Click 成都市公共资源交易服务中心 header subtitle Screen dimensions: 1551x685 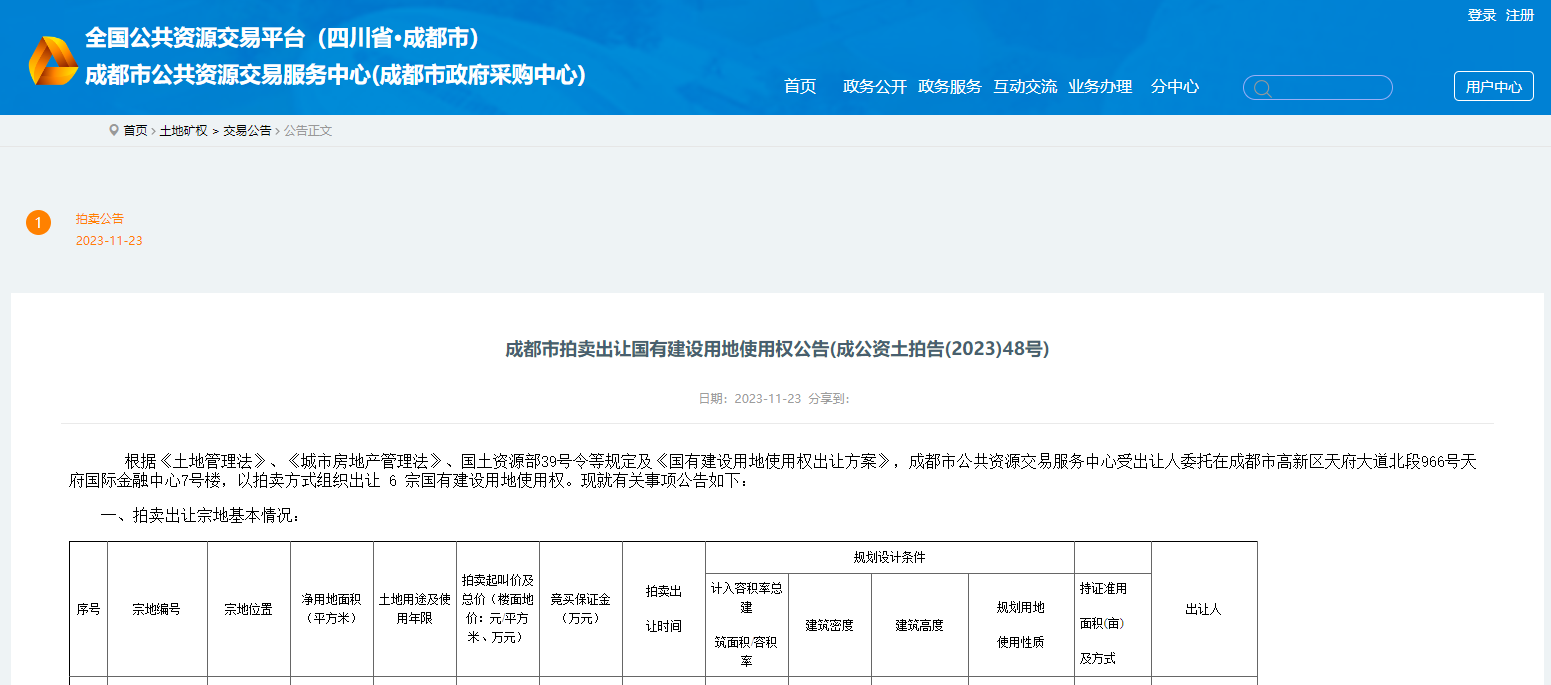click(335, 75)
